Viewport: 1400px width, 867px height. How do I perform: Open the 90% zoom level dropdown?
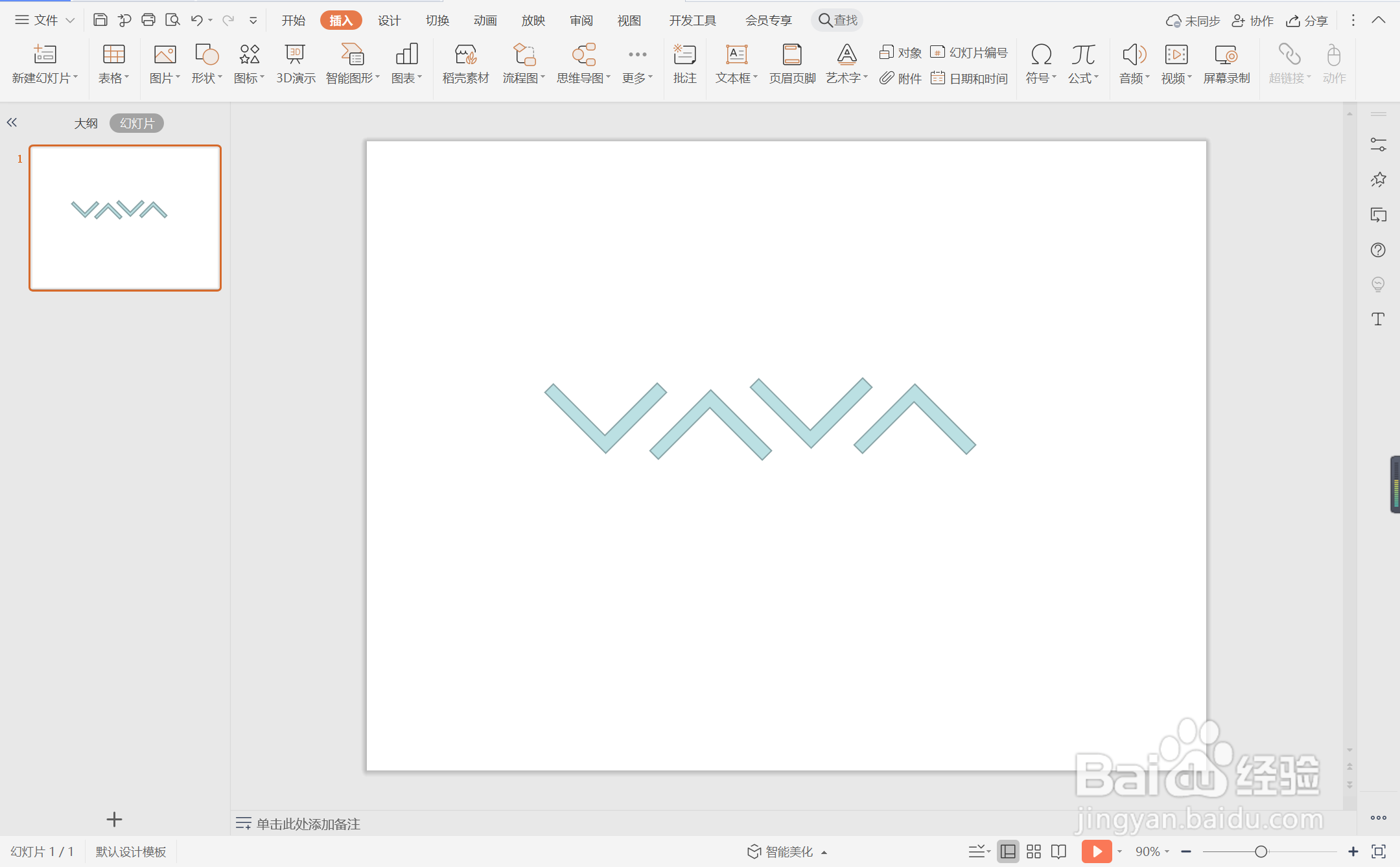[x=1152, y=851]
